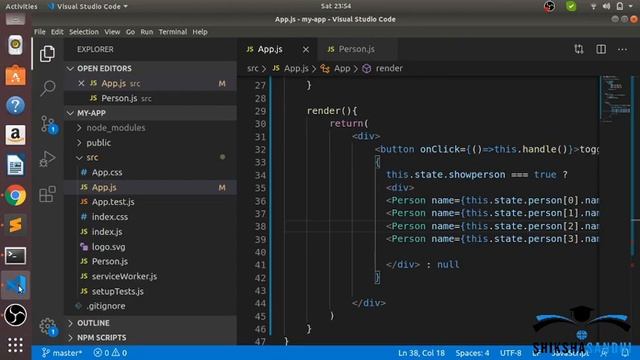
Task: Collapse the MY-APP folder section
Action: [150, 113]
